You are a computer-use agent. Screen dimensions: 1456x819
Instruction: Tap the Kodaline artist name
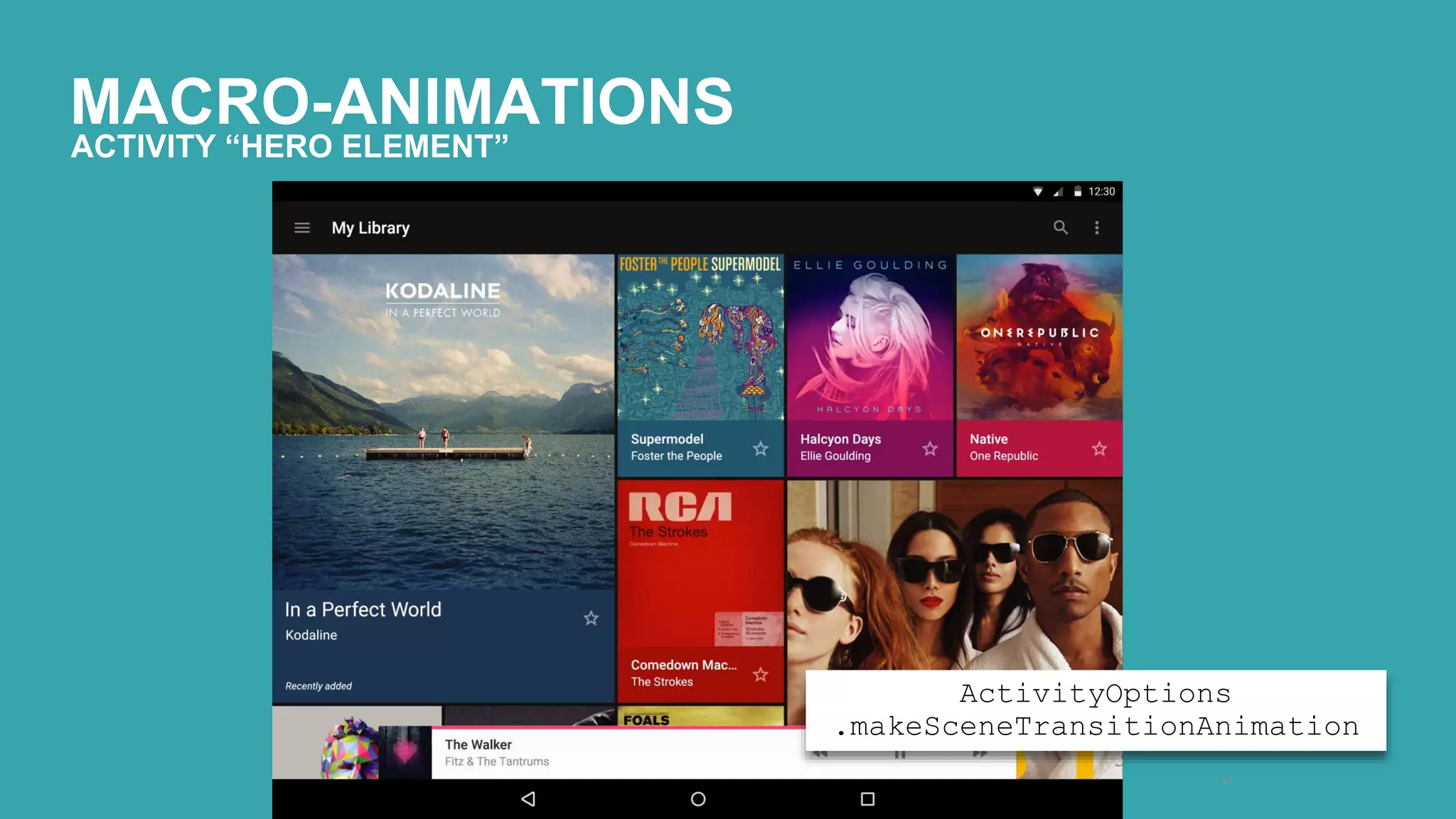click(311, 635)
